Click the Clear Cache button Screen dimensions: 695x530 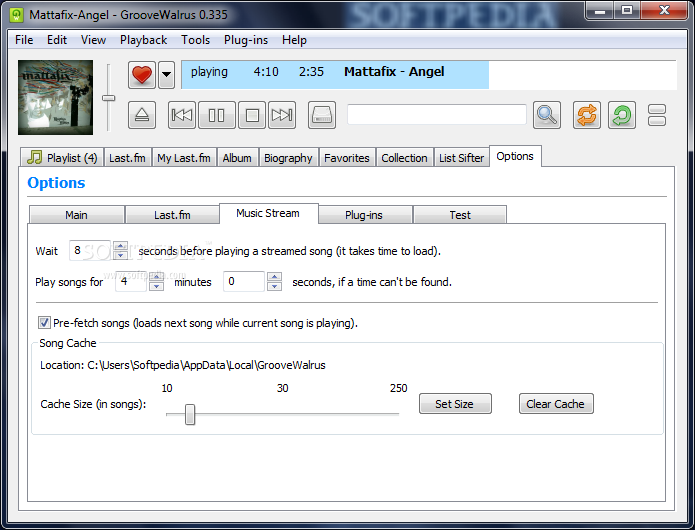point(556,404)
